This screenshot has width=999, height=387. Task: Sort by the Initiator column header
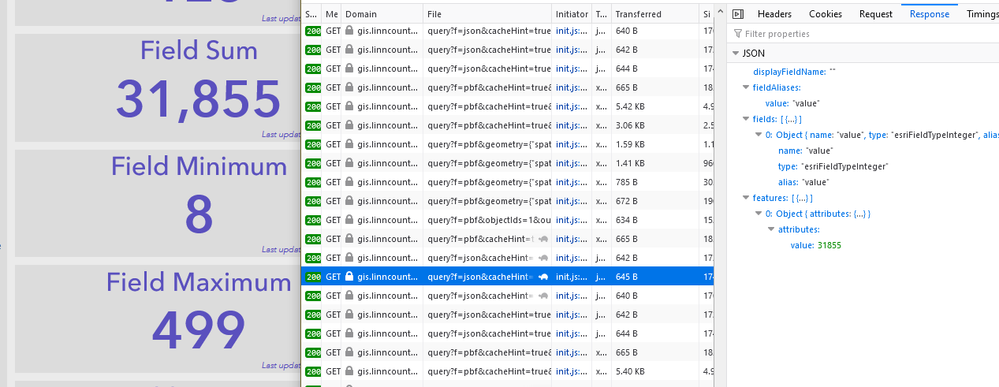(x=571, y=14)
